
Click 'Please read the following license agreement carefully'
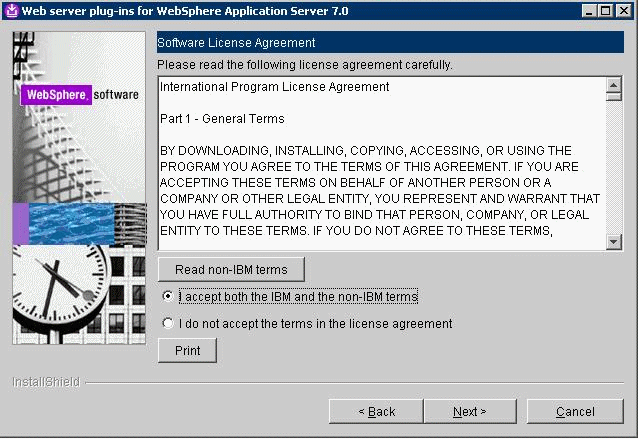click(305, 65)
